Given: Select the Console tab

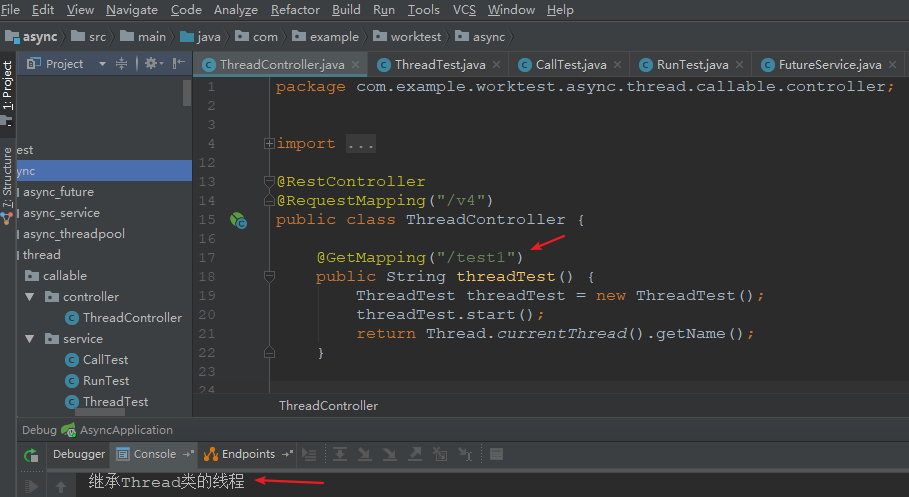Looking at the screenshot, I should coord(155,454).
